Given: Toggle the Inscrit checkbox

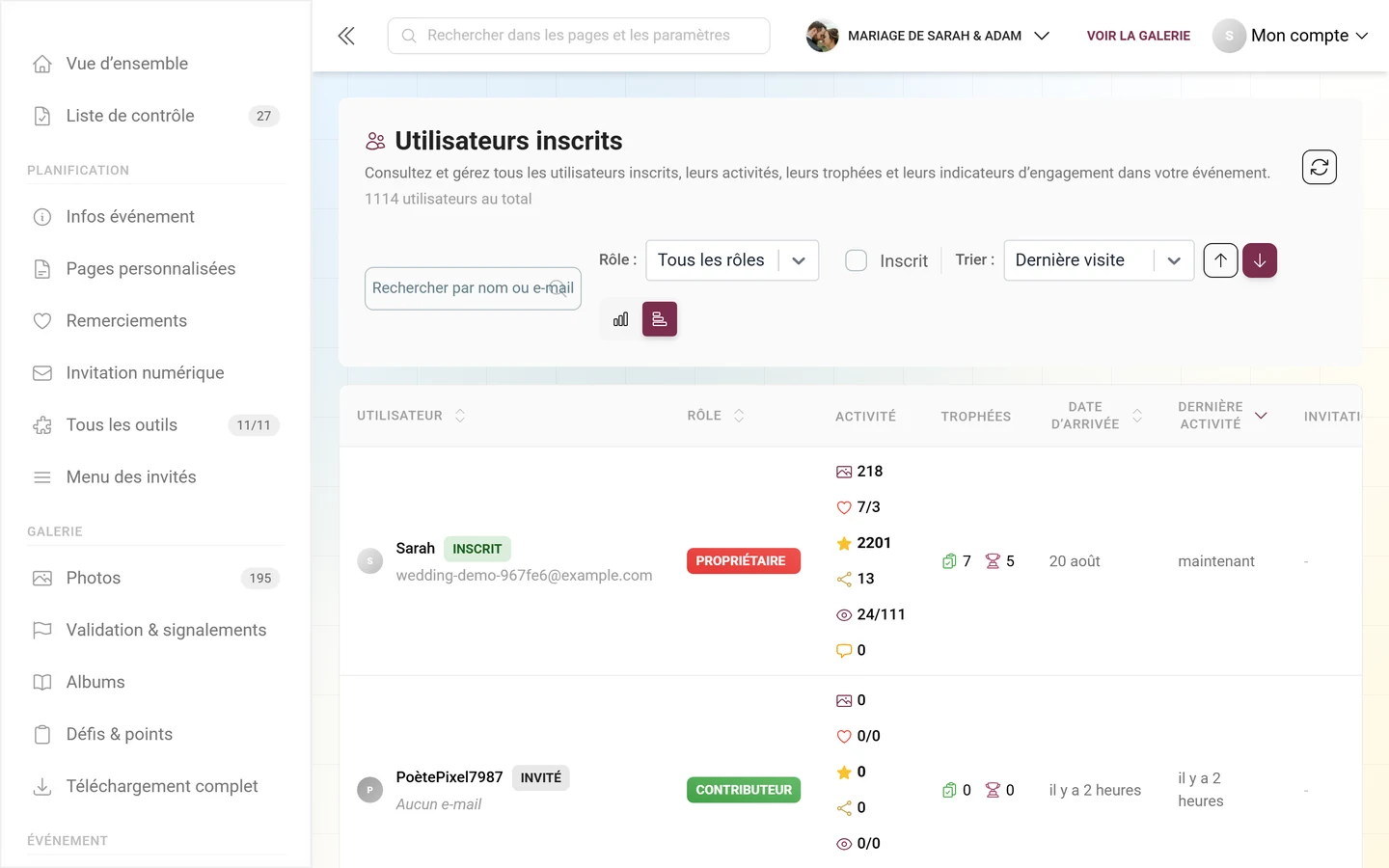Looking at the screenshot, I should coord(856,260).
